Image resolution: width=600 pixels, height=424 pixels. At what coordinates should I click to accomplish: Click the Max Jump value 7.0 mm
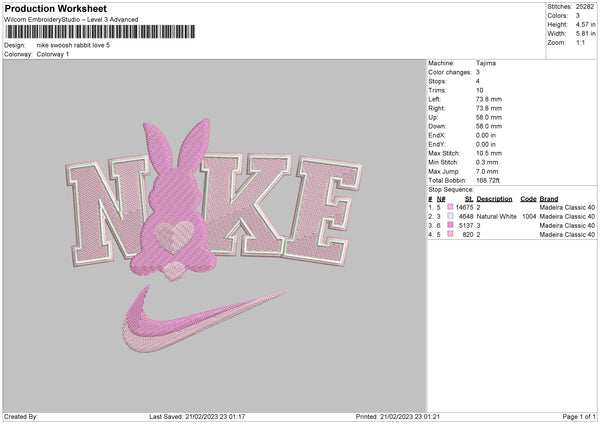[487, 171]
